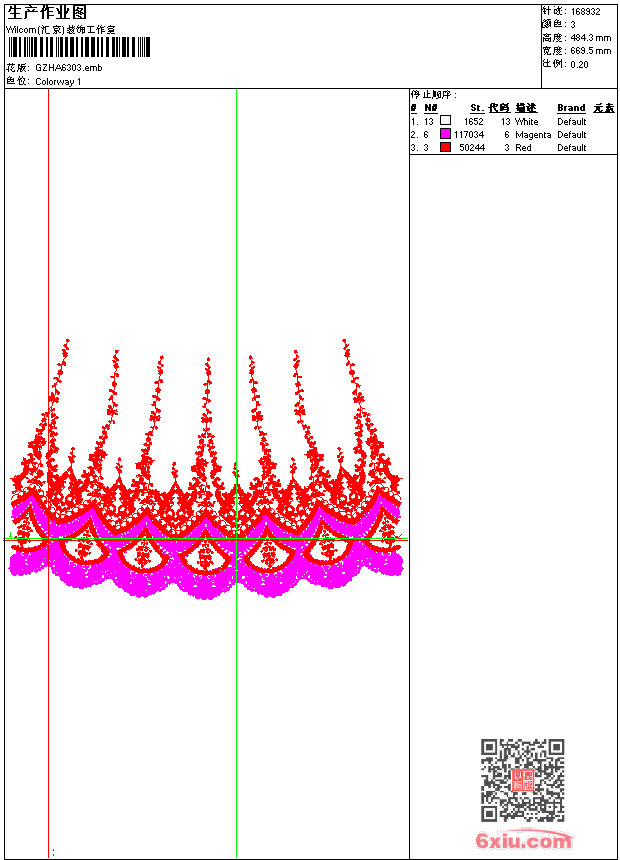
Task: Click the Brand column header
Action: pos(571,108)
